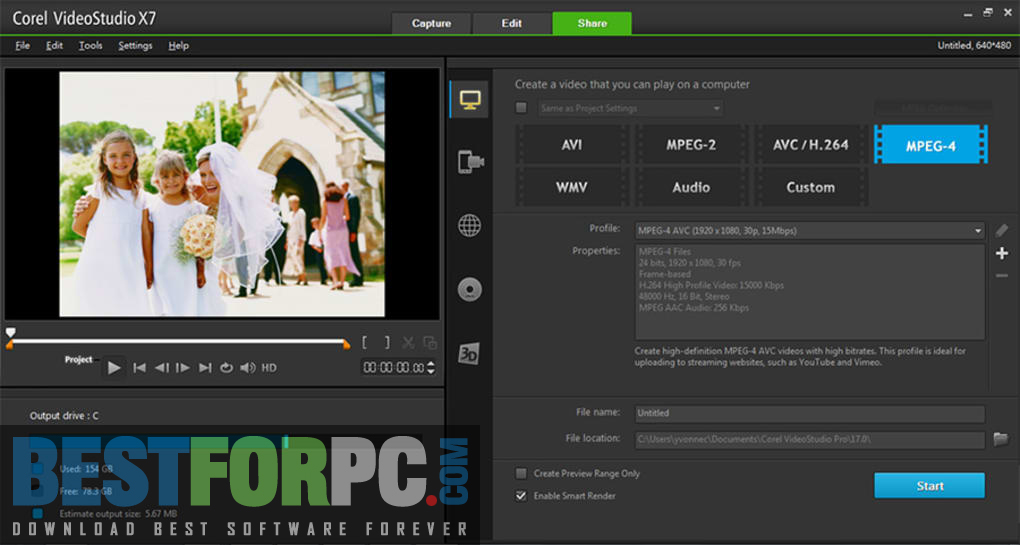Screen dimensions: 1020x545
Task: Open the Web upload category icon
Action: (x=469, y=226)
